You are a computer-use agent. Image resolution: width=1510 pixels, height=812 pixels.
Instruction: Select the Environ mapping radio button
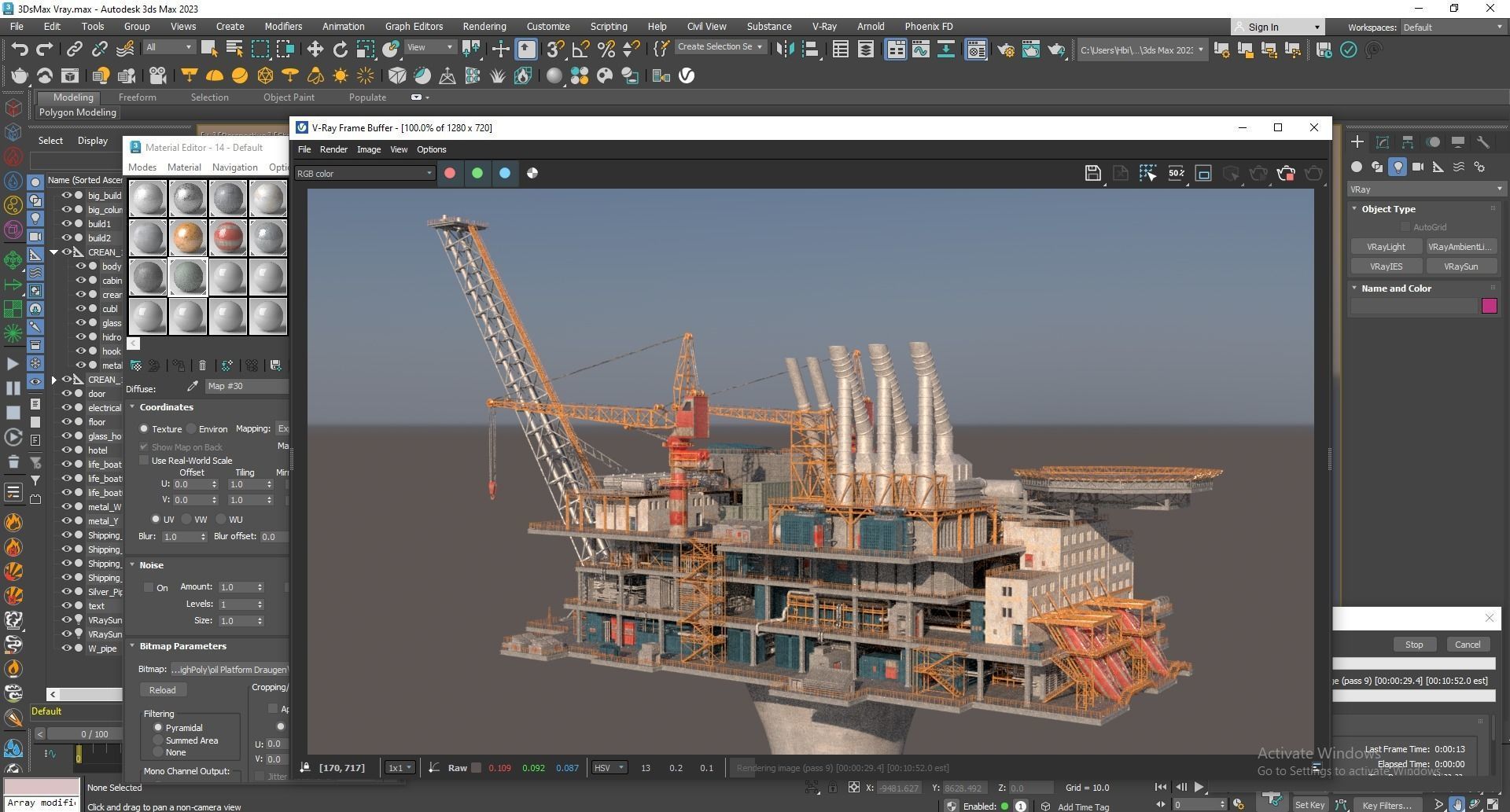(x=191, y=429)
